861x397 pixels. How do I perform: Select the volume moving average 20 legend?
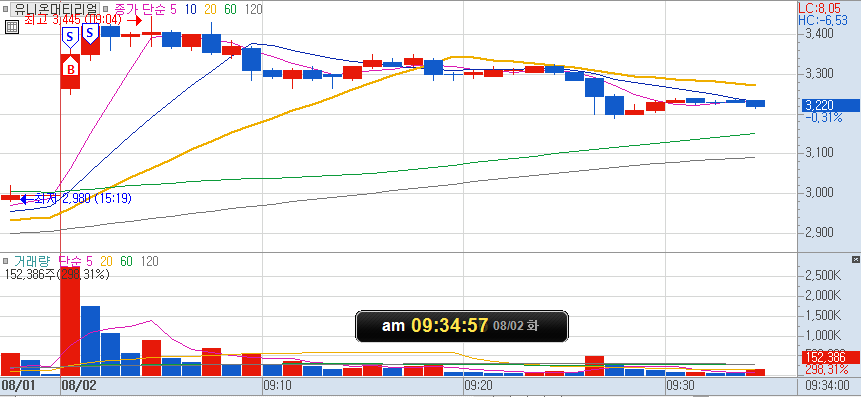click(x=107, y=261)
